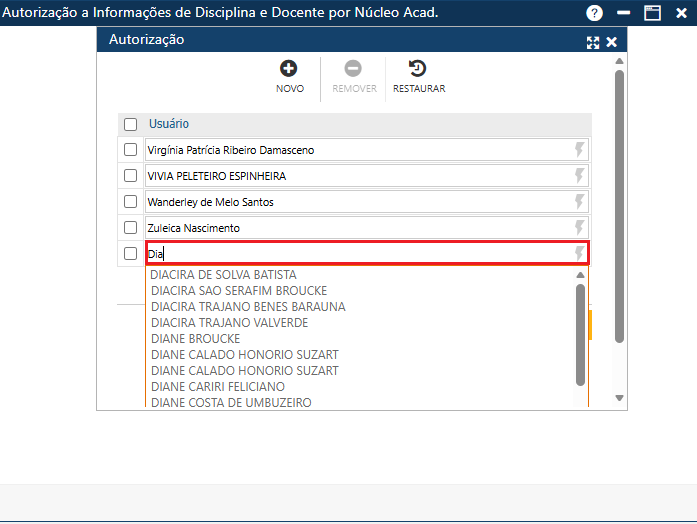The image size is (697, 524).
Task: Click lightning icon in Virgínia Patrícia row
Action: coord(578,150)
